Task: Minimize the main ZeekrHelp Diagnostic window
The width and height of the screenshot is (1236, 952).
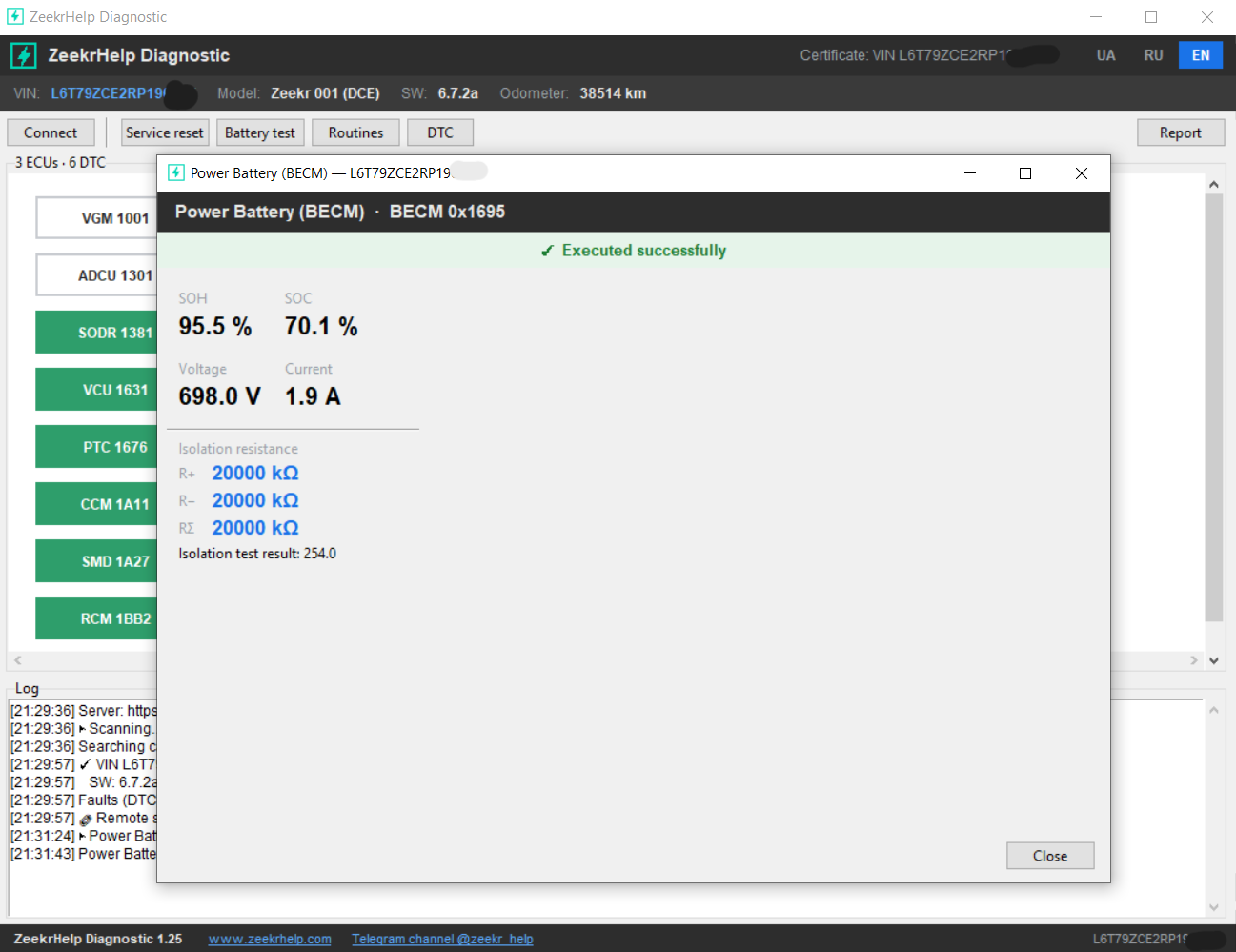Action: click(1096, 17)
